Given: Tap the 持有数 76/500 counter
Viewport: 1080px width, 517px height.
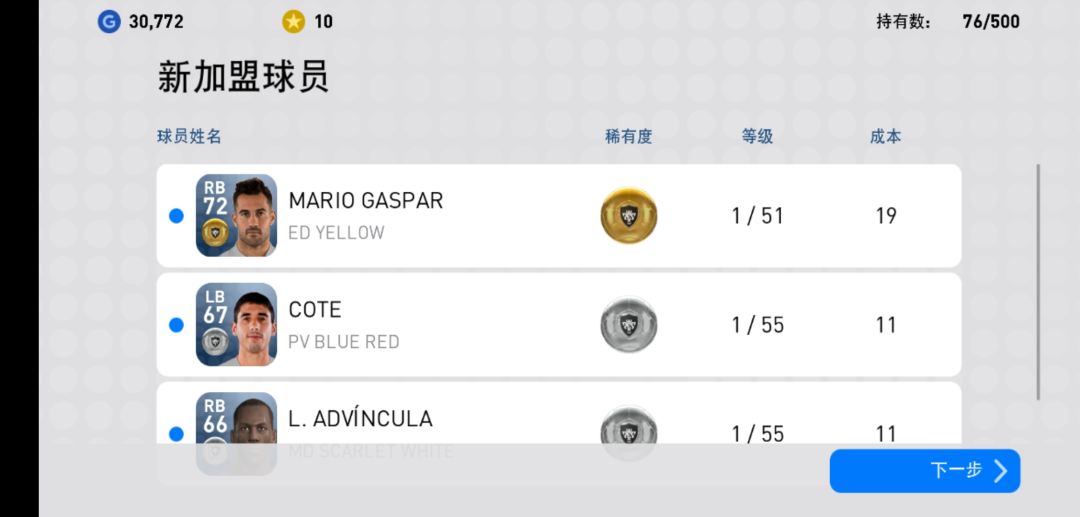Looking at the screenshot, I should point(948,22).
